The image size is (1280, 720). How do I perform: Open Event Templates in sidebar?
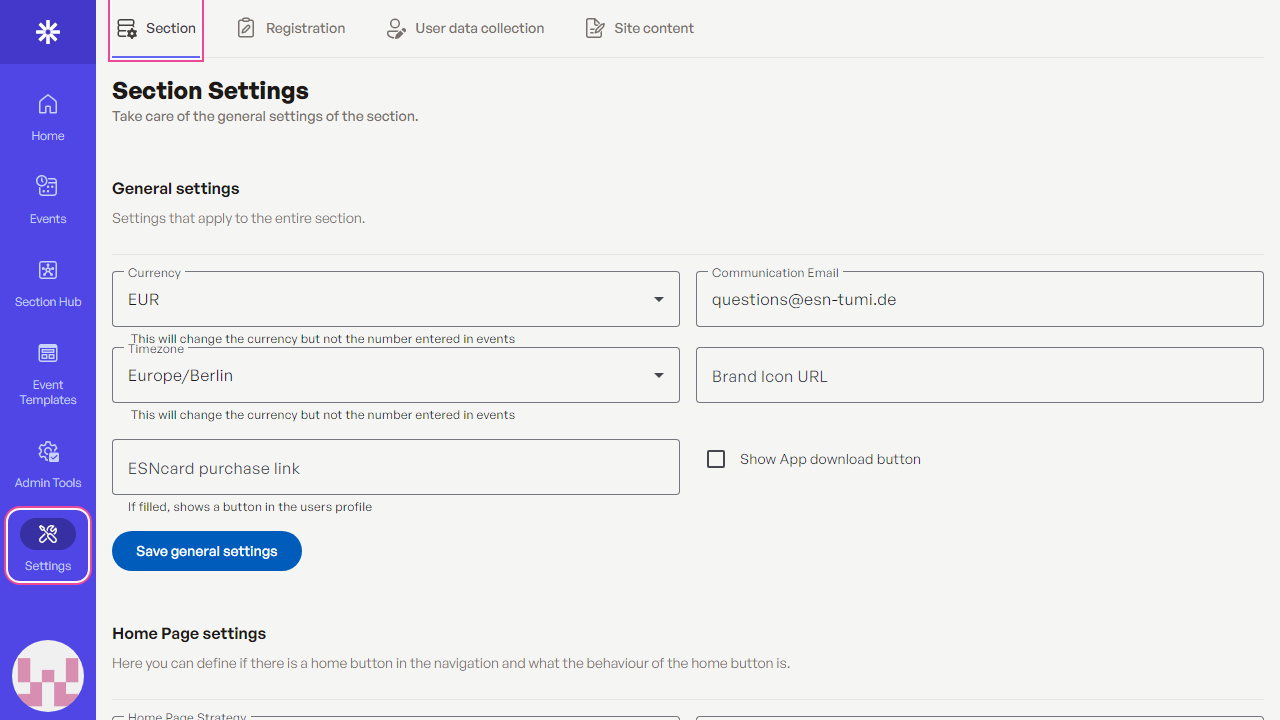click(47, 373)
